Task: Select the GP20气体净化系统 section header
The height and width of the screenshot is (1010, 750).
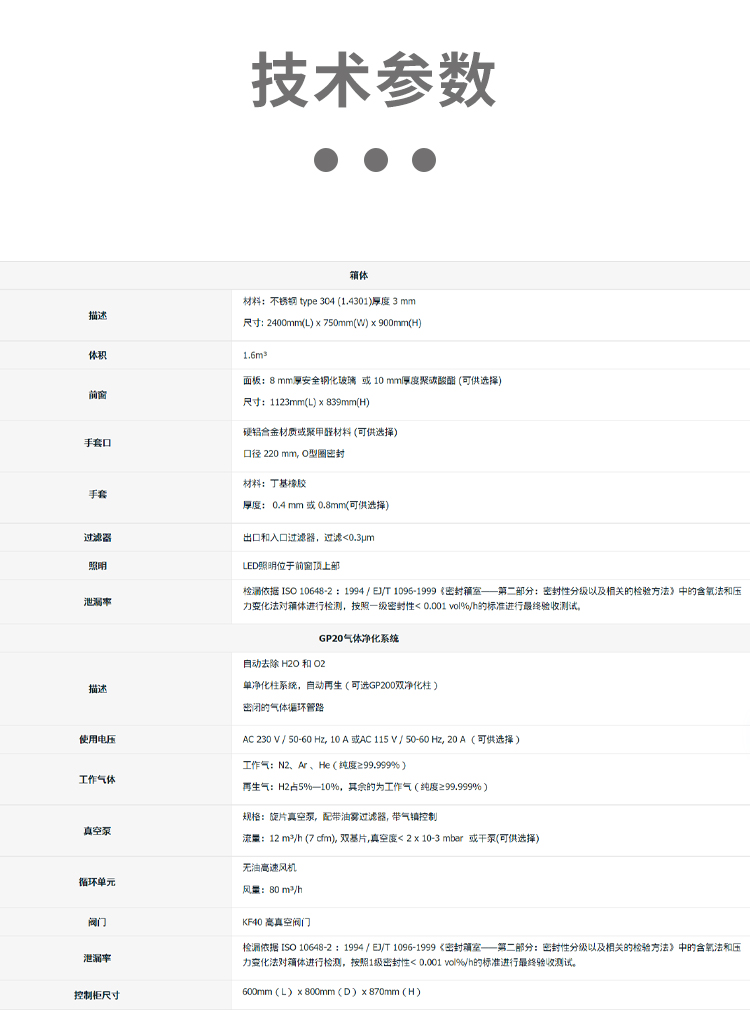Action: point(359,638)
